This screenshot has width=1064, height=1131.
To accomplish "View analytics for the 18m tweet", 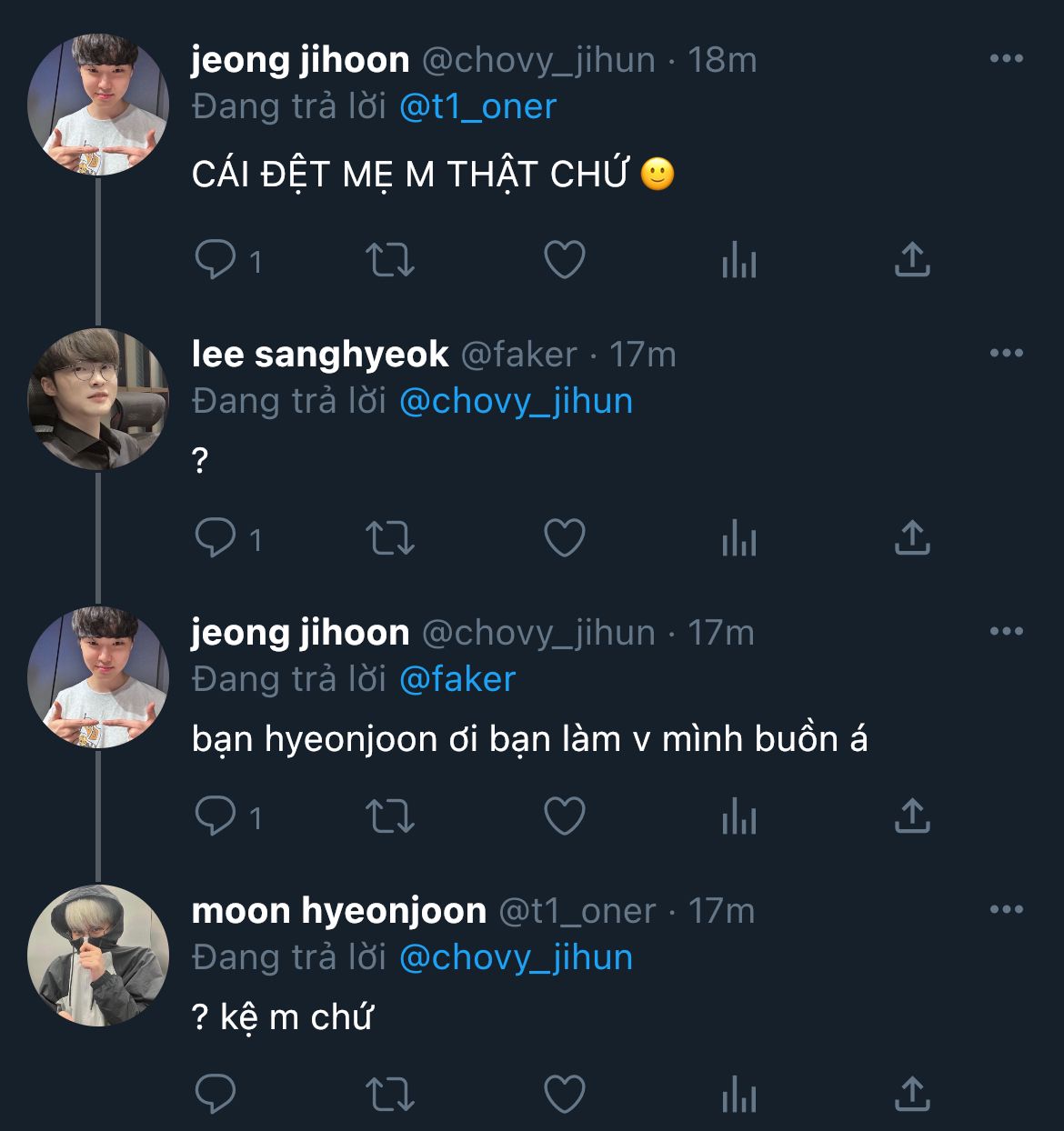I will (738, 262).
